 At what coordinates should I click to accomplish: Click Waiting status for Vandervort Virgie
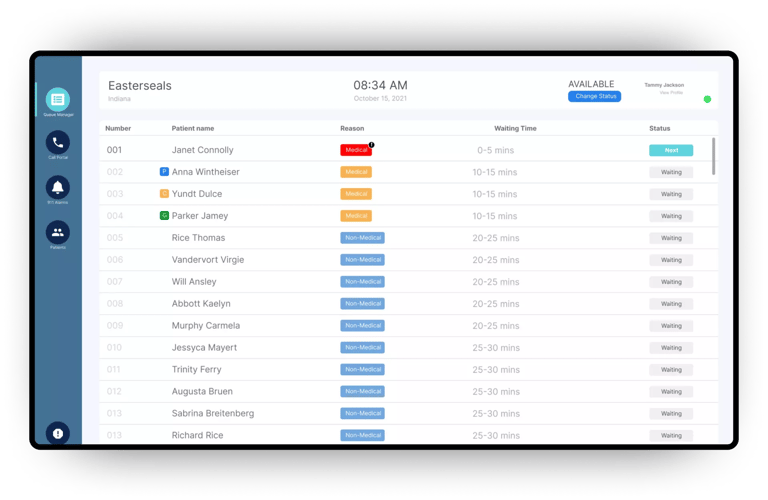click(671, 260)
